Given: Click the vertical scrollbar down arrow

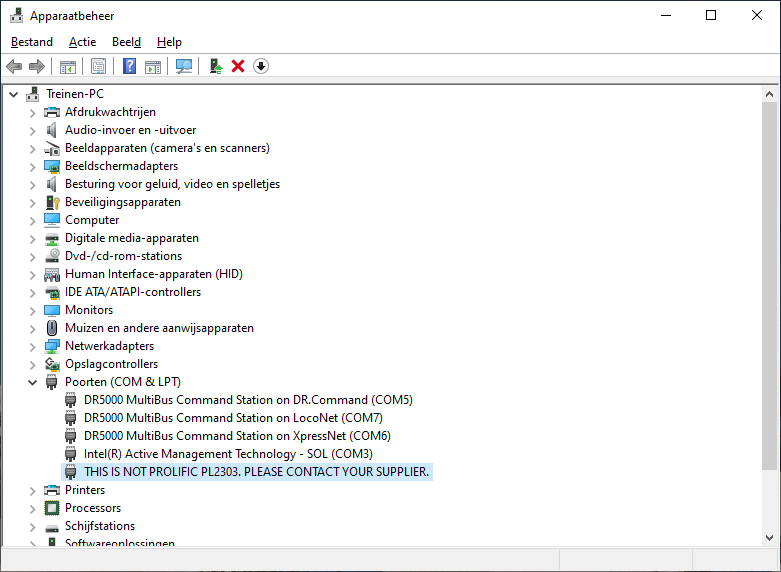Looking at the screenshot, I should pos(769,537).
